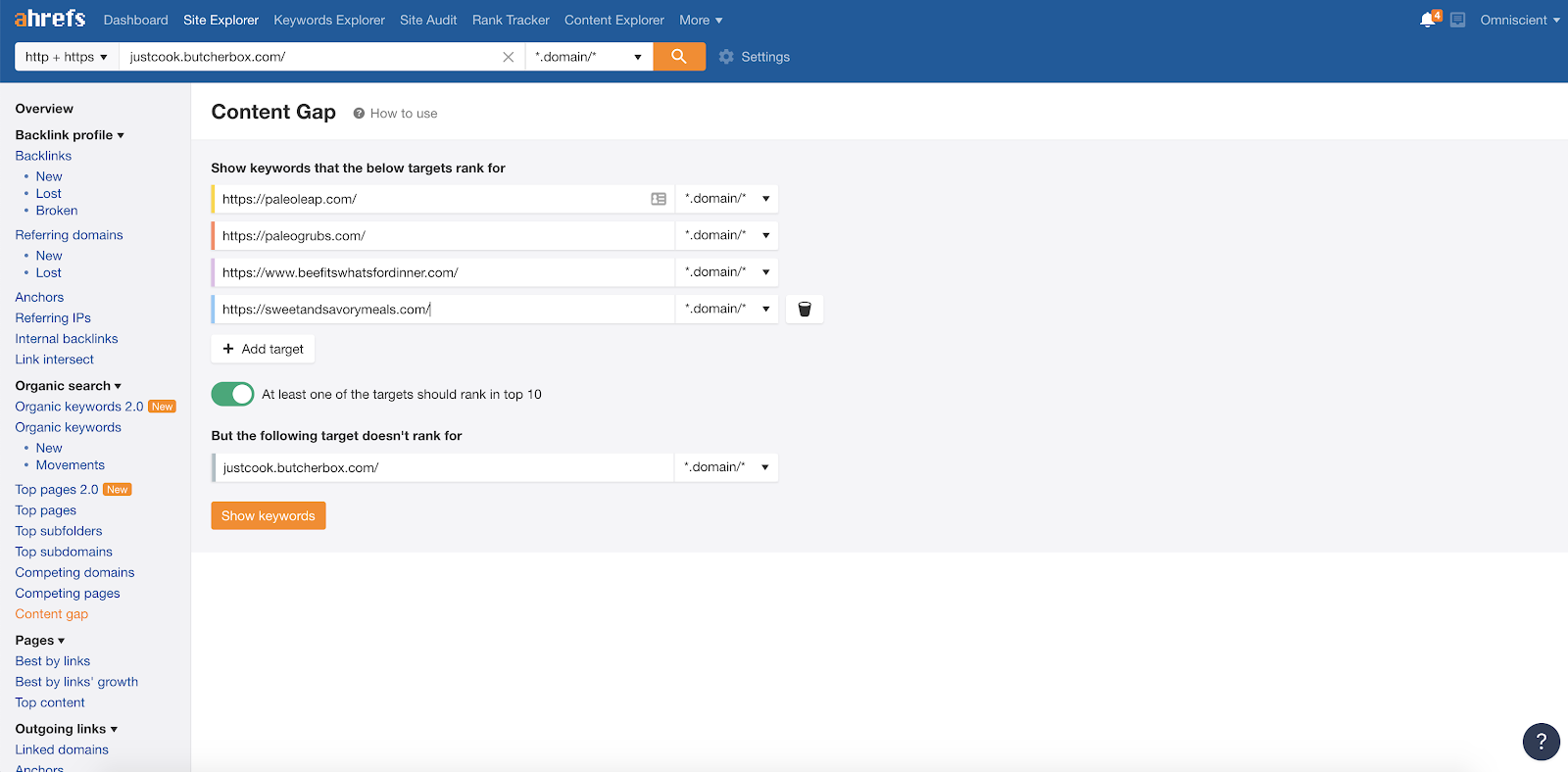1568x772 pixels.
Task: Open the Backlinks sidebar link
Action: coord(43,156)
